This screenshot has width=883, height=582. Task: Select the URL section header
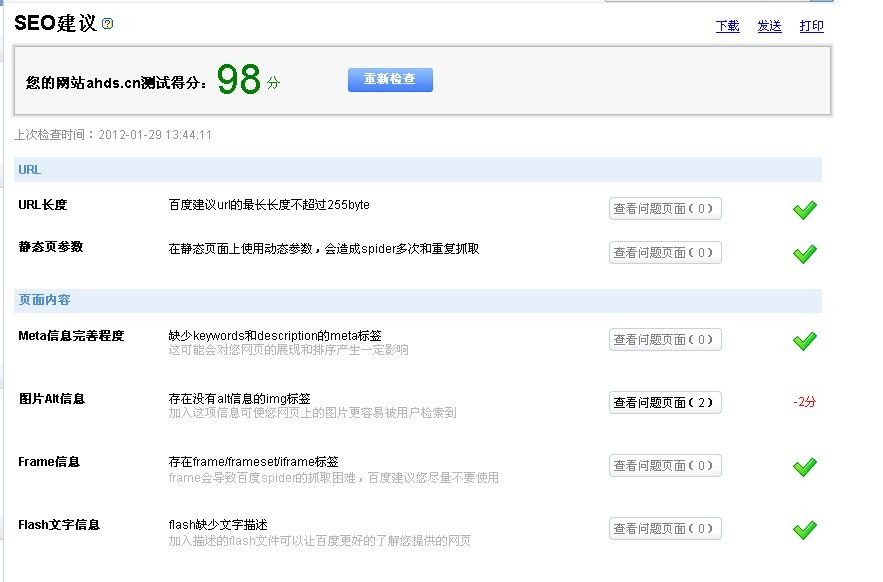[x=30, y=170]
